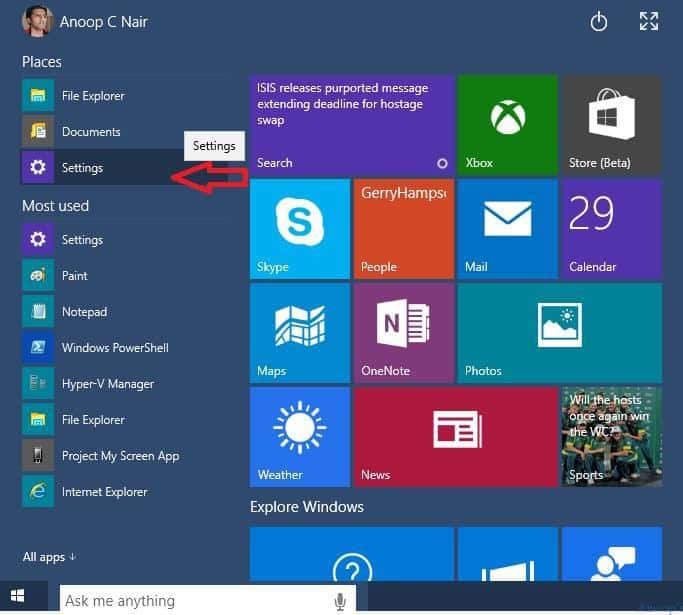This screenshot has width=683, height=615.
Task: Click the Windows Start button
Action: tap(17, 596)
